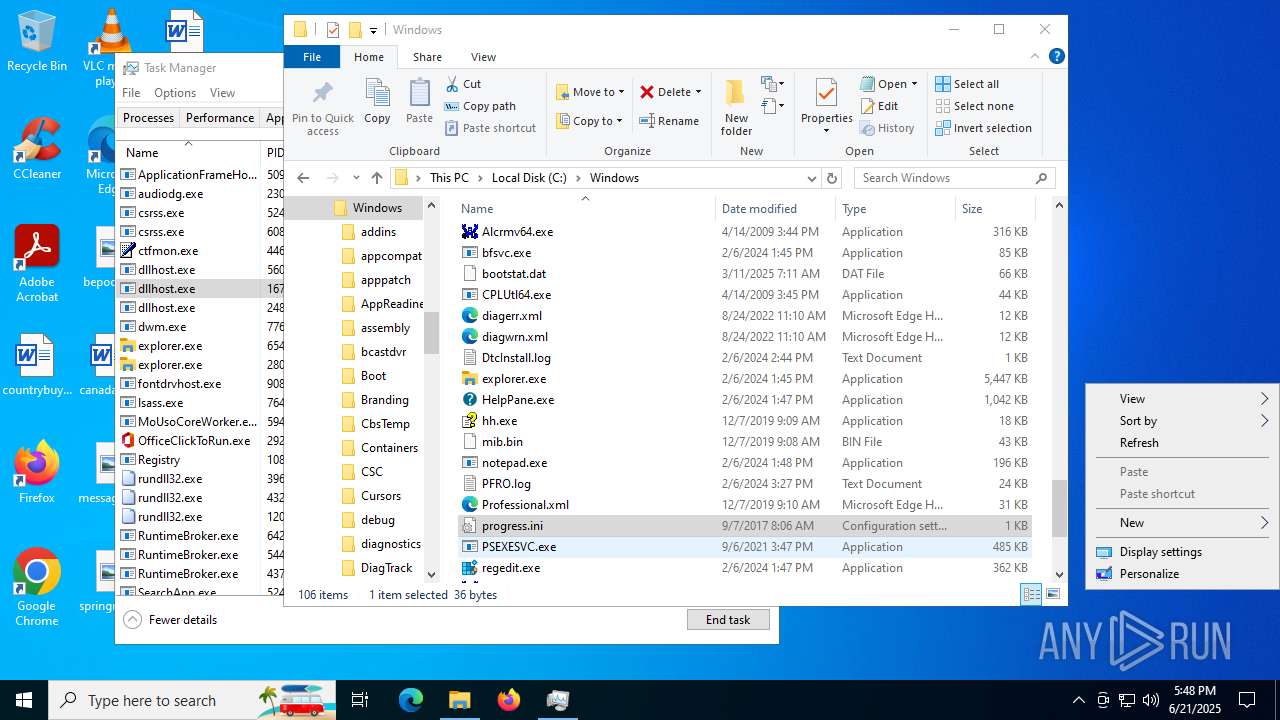This screenshot has height=720, width=1280.
Task: Switch to the View ribbon tab in Explorer
Action: (x=483, y=57)
